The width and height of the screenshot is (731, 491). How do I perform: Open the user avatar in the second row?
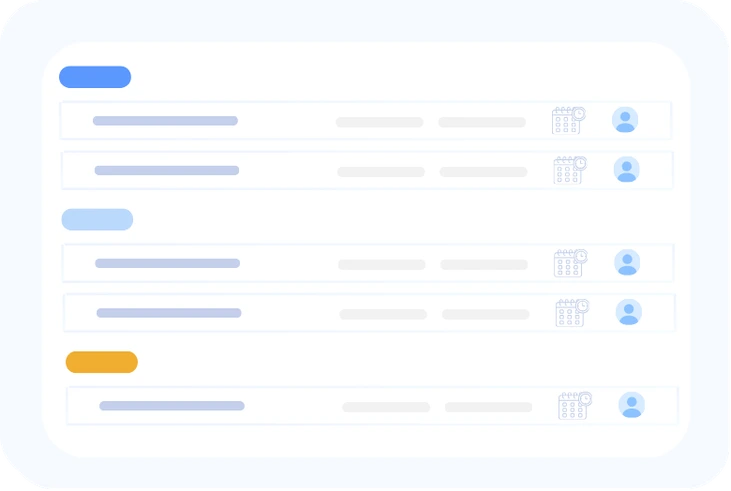(627, 170)
